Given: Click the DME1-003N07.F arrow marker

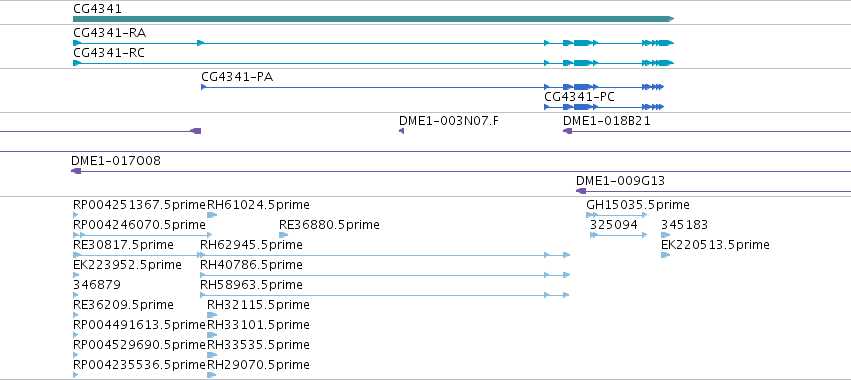Looking at the screenshot, I should click(x=402, y=131).
